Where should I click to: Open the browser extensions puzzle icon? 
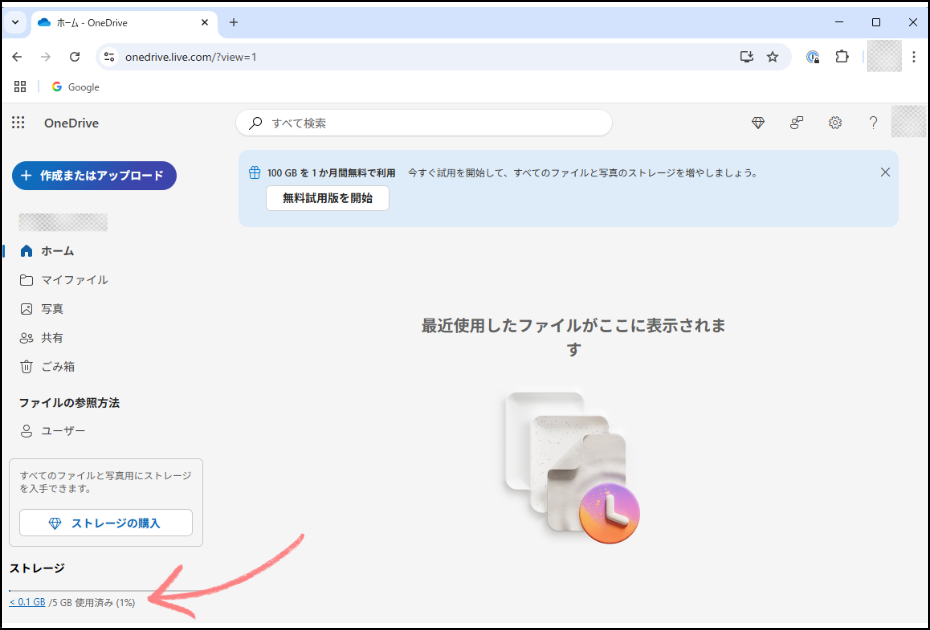pyautogui.click(x=842, y=57)
